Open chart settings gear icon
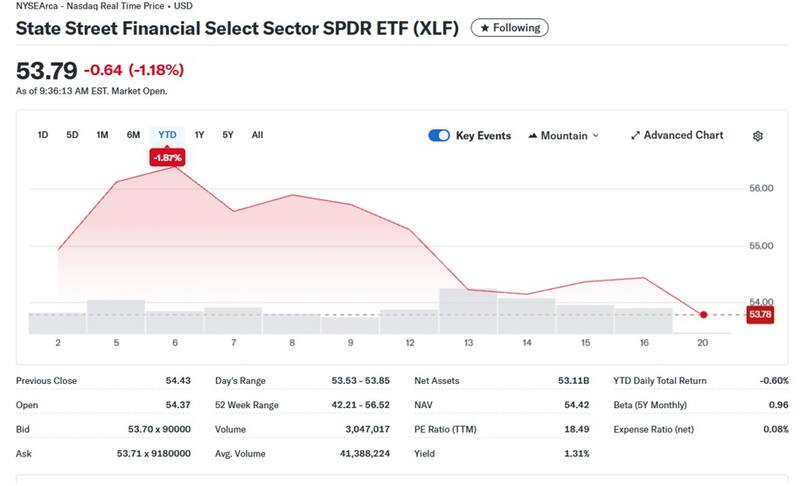Screen dimensions: 800x486 pos(757,136)
